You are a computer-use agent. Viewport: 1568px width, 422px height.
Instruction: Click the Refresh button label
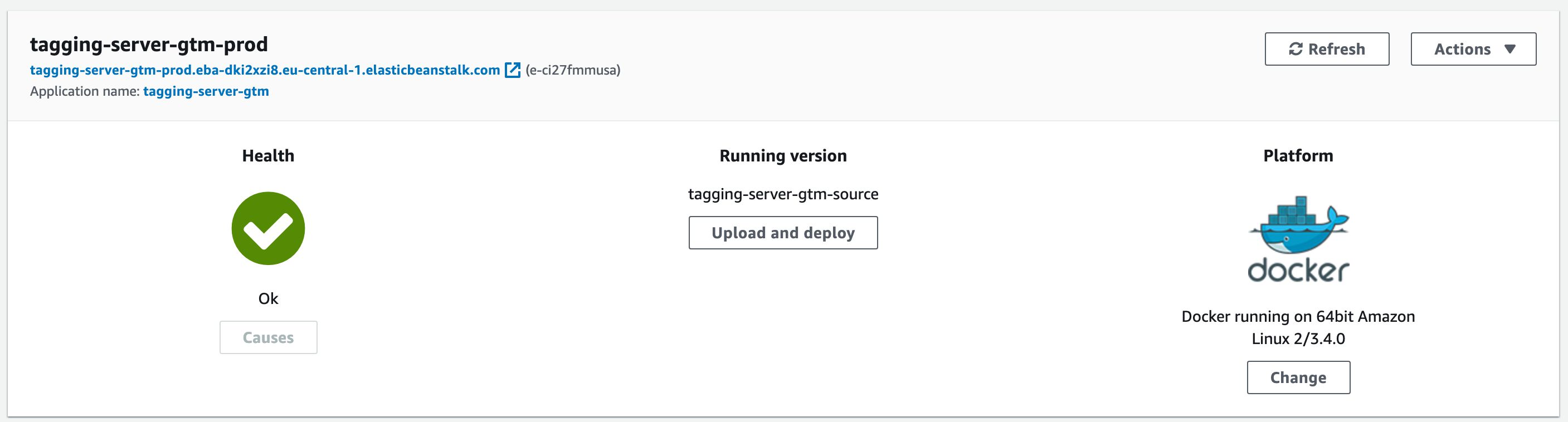coord(1337,49)
